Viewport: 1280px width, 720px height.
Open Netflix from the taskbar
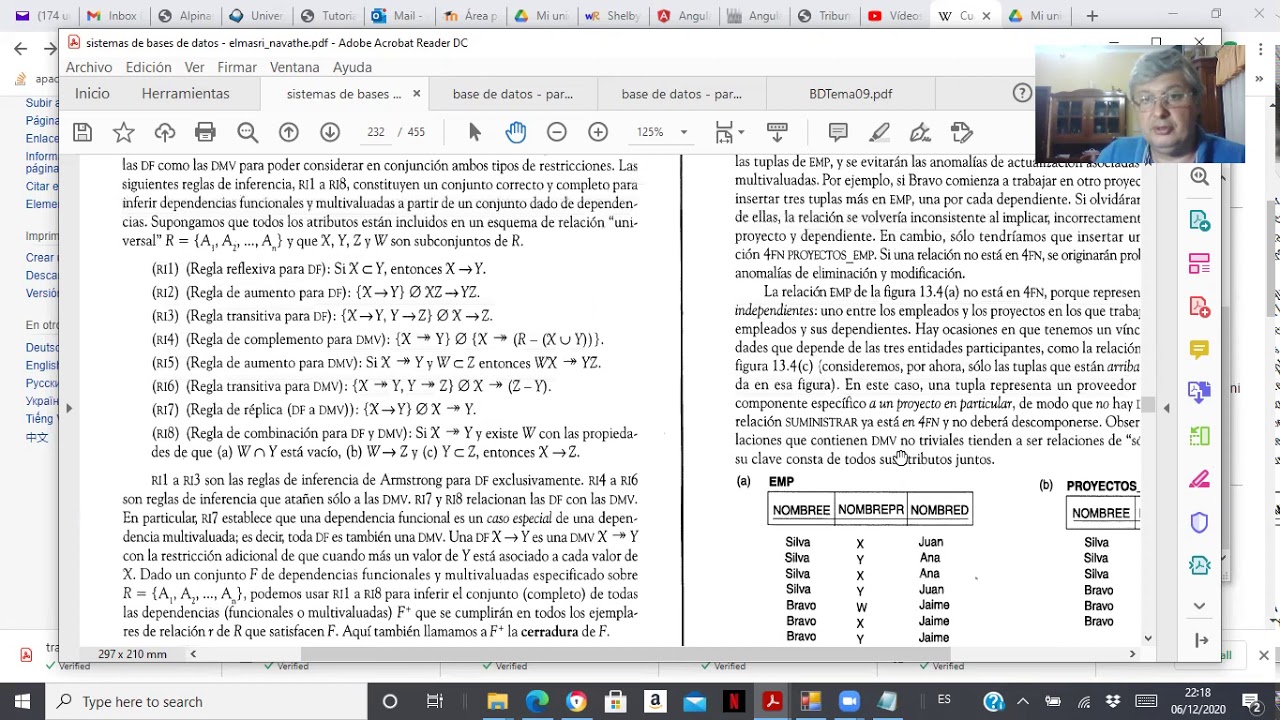click(x=732, y=702)
